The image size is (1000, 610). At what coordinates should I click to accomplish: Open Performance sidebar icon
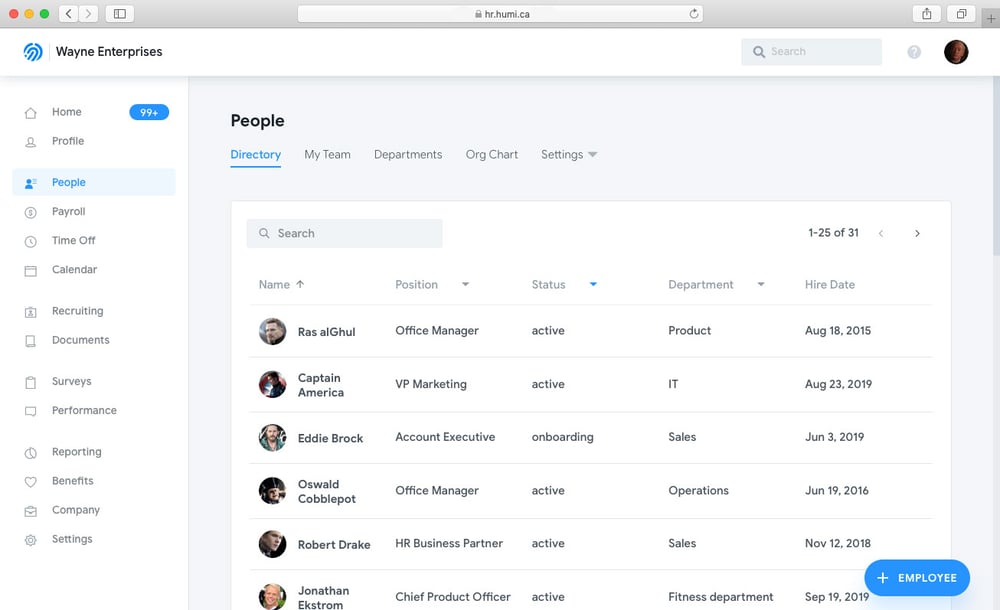point(31,412)
